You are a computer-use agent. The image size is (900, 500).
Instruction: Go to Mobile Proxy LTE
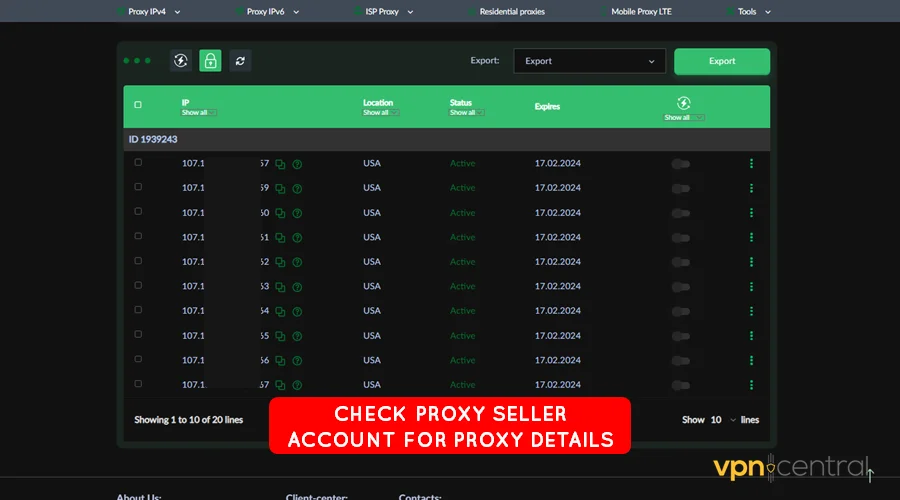pyautogui.click(x=641, y=11)
